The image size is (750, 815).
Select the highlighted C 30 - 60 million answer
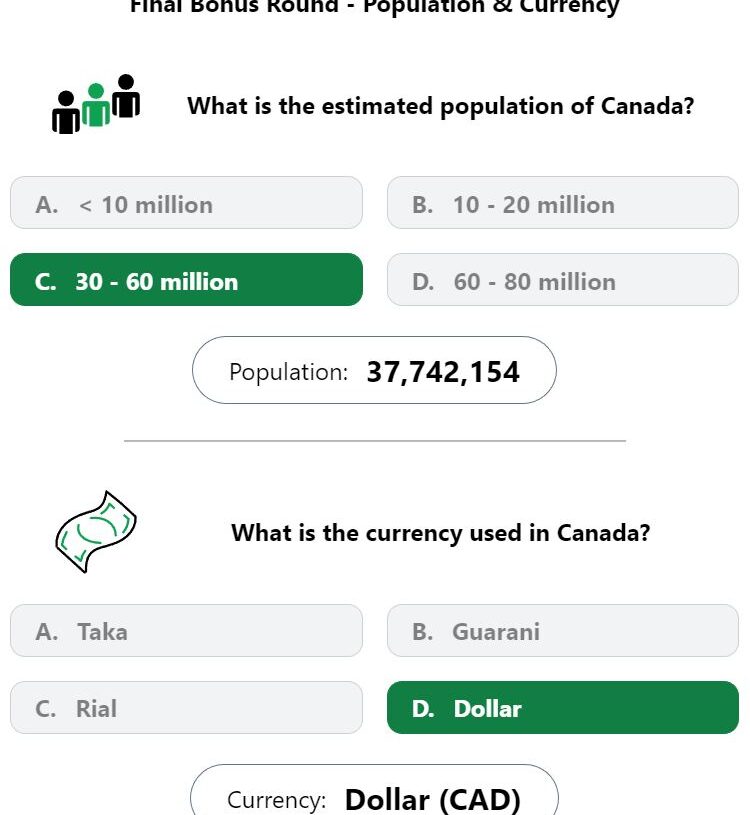coord(186,280)
